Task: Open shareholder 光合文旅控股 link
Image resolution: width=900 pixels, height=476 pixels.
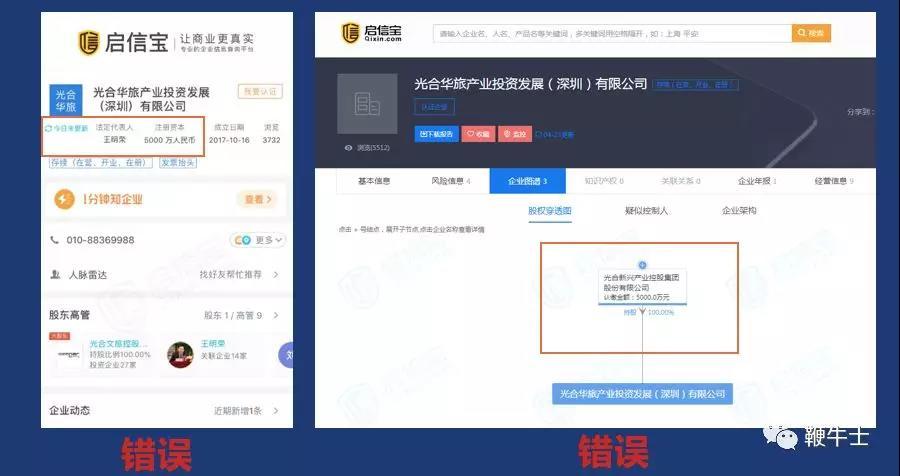Action: point(119,344)
